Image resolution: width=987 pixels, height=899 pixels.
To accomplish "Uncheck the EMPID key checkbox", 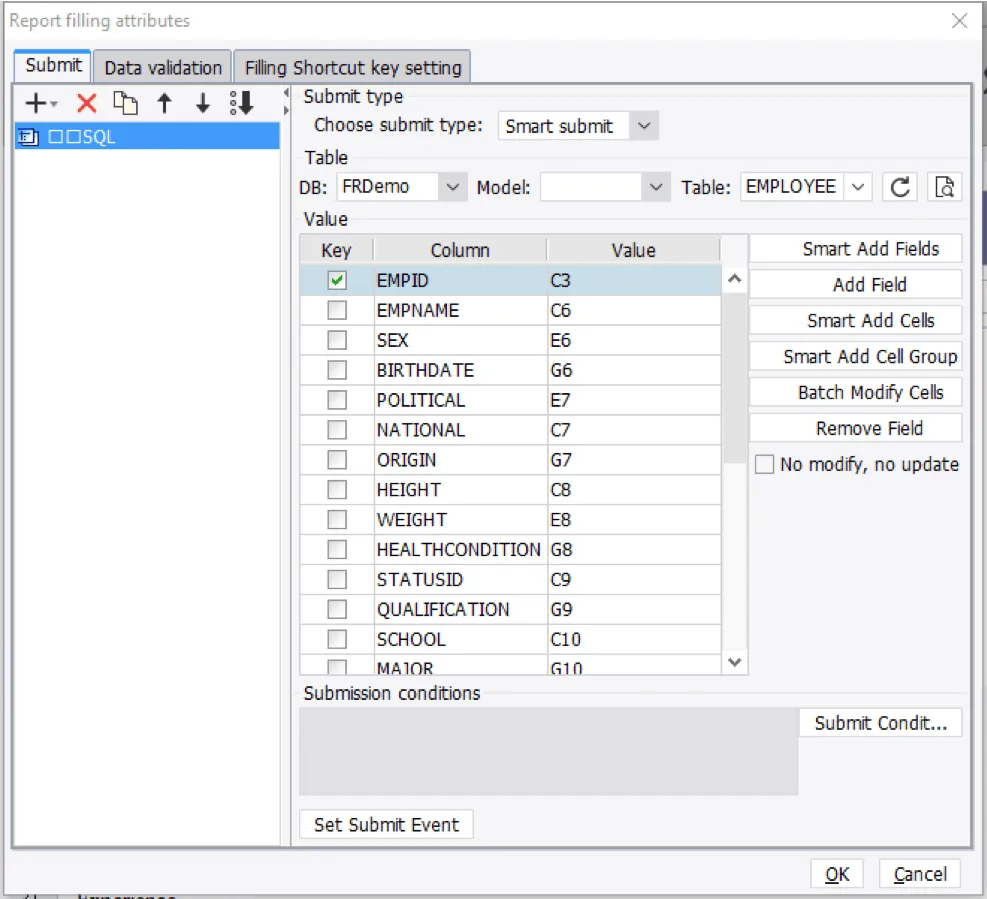I will (337, 281).
